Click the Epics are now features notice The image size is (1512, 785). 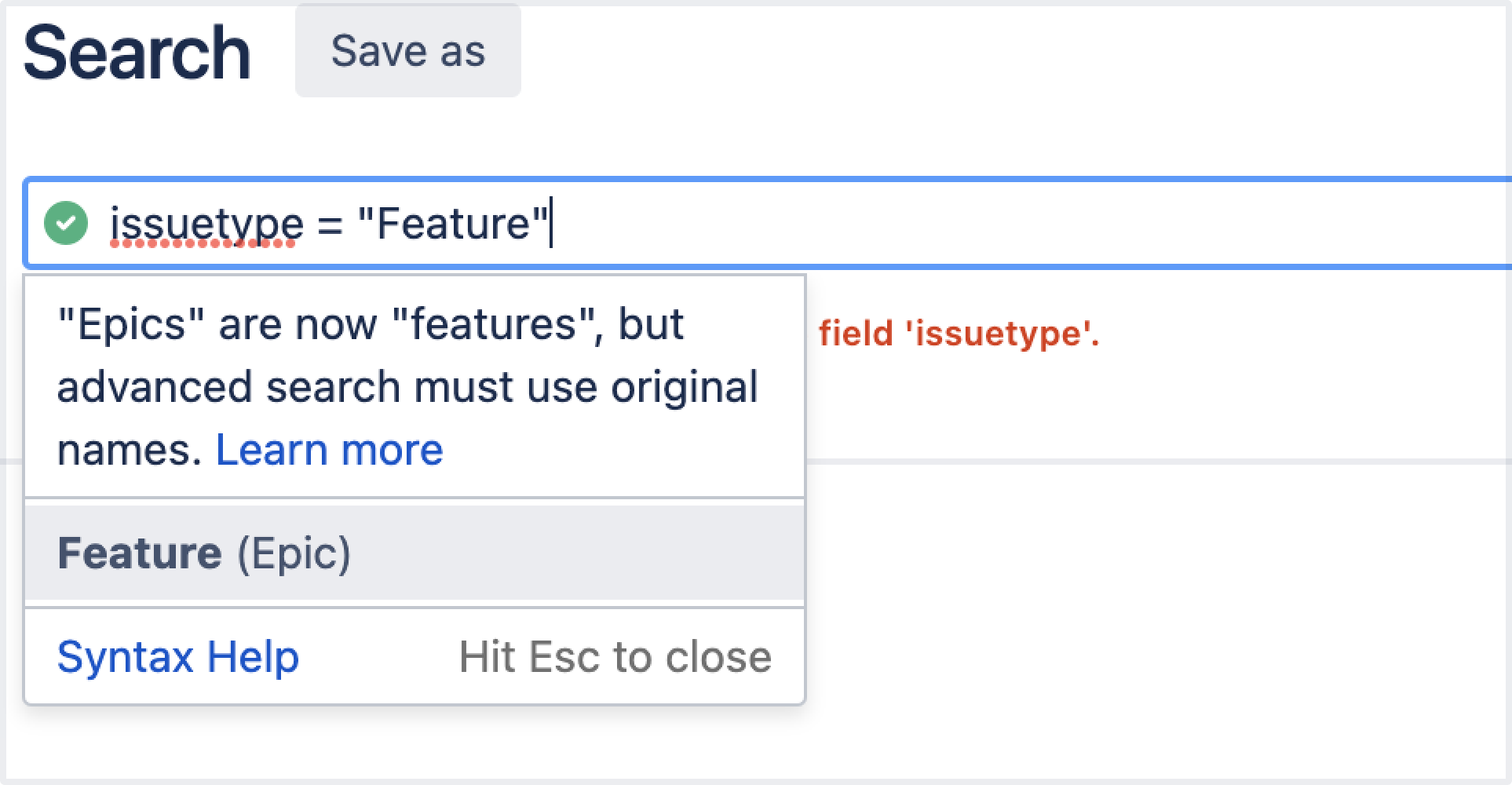408,387
